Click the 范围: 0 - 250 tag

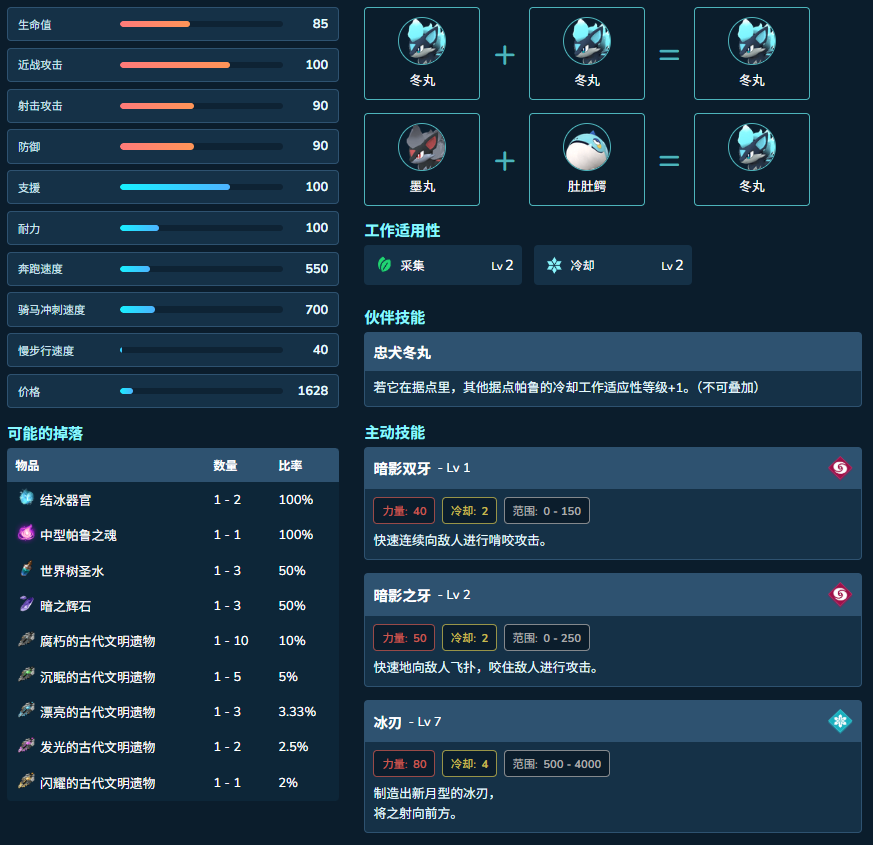[547, 638]
